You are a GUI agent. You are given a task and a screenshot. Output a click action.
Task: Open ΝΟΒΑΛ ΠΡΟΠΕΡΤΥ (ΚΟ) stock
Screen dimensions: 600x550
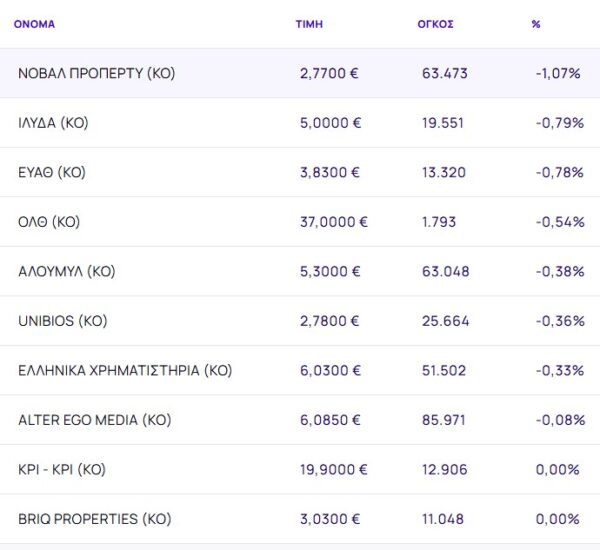coord(96,73)
